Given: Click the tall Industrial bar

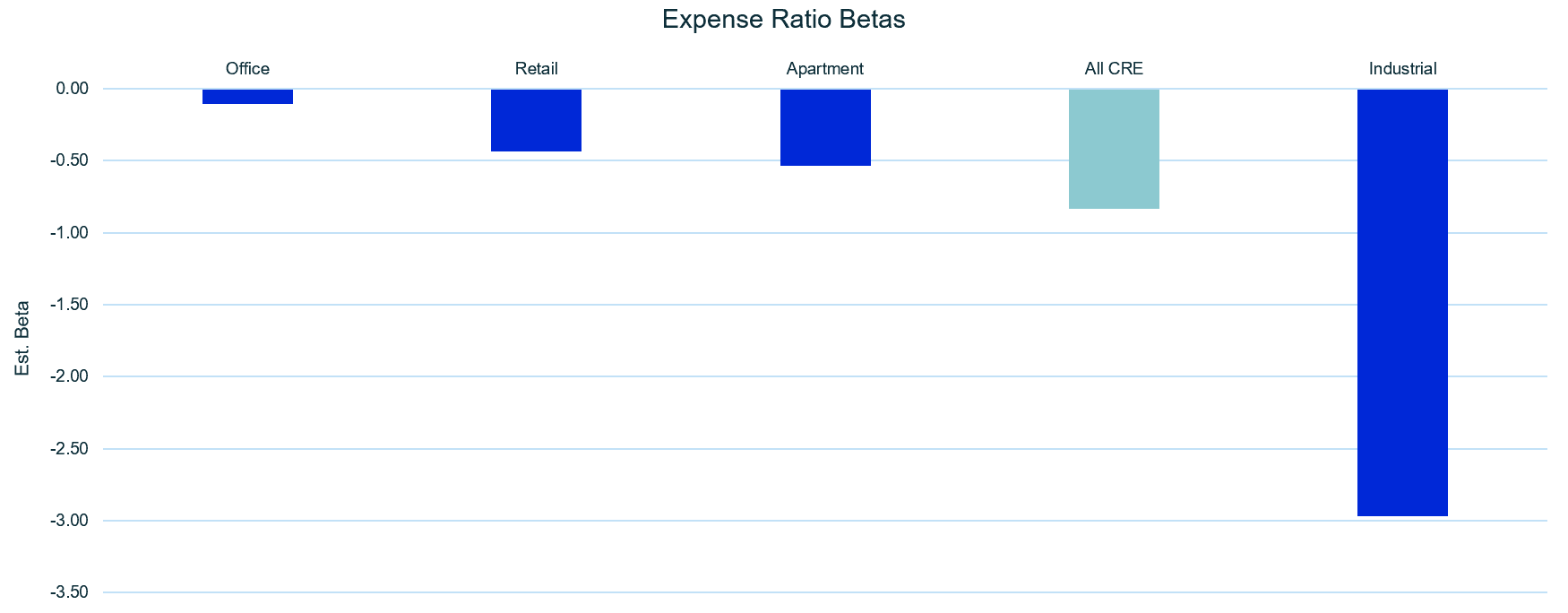Looking at the screenshot, I should point(1402,302).
